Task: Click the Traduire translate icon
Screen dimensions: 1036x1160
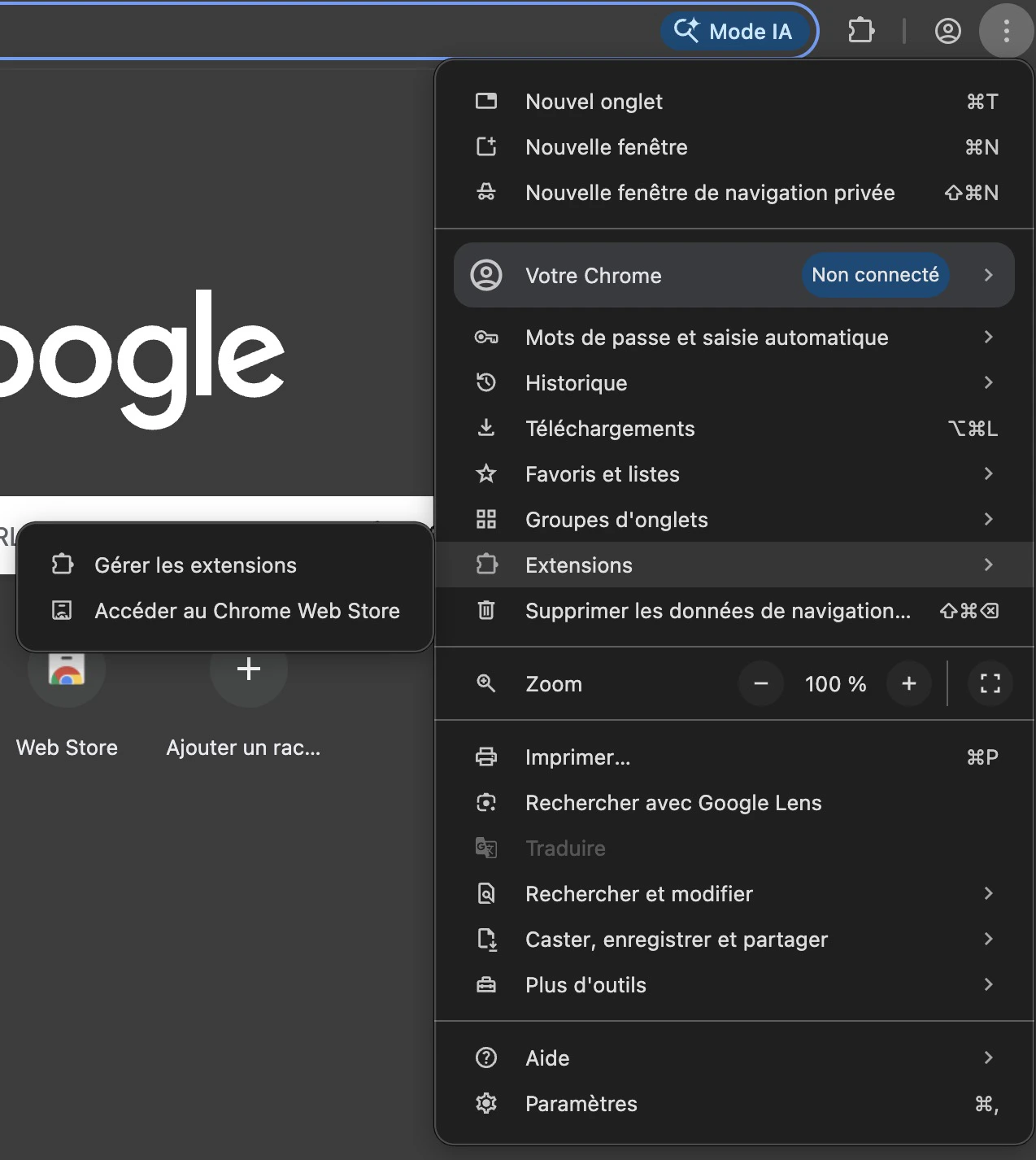Action: (486, 848)
